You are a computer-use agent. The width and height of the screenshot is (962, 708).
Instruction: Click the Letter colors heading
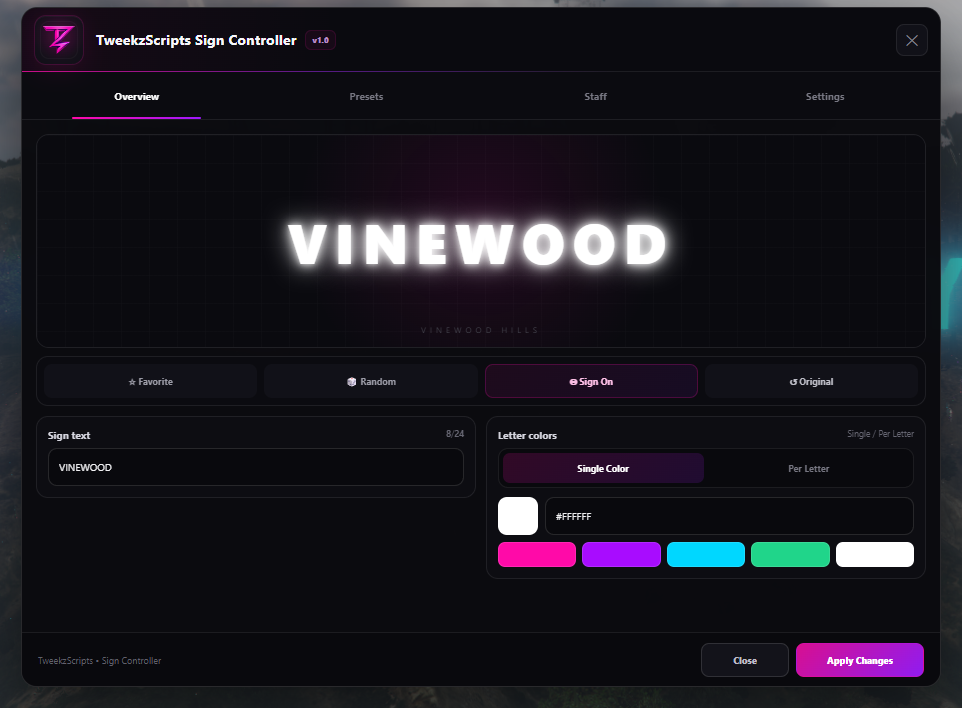click(x=527, y=436)
